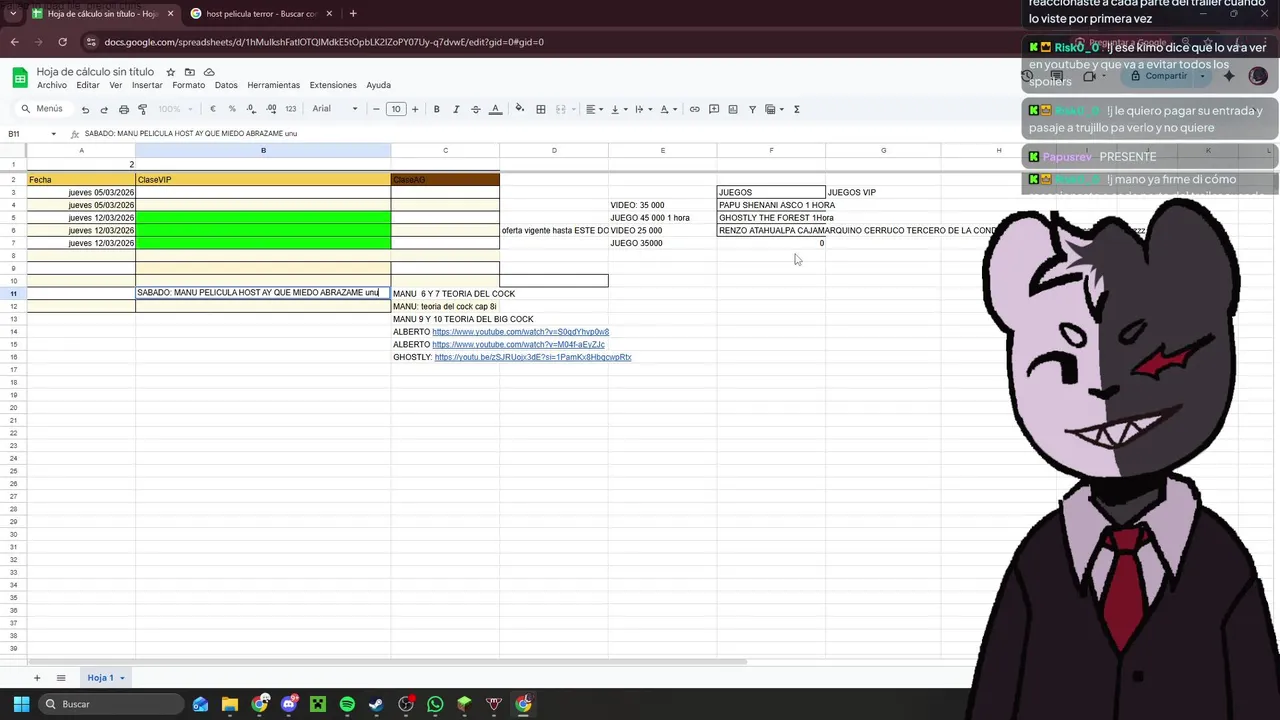Screen dimensions: 1280x720
Task: Show all sheets list icon
Action: coord(61,678)
